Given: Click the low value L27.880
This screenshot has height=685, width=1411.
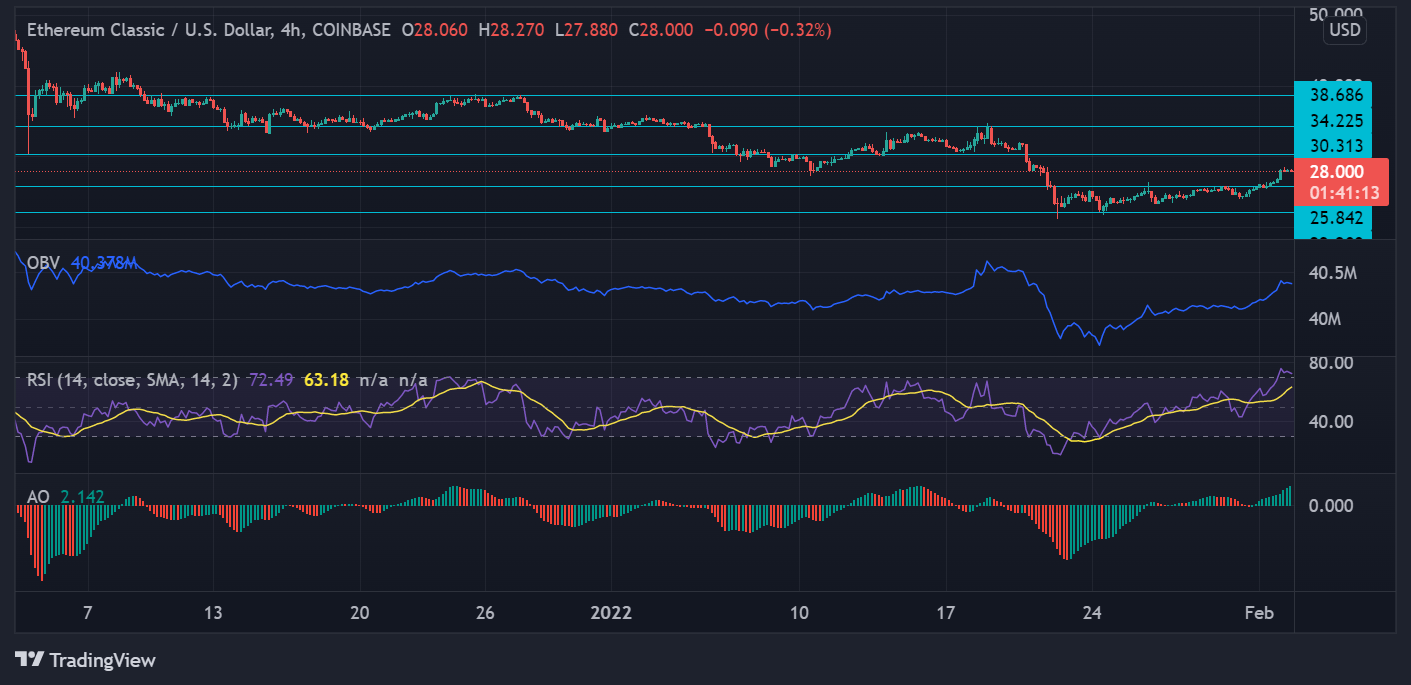Looking at the screenshot, I should pyautogui.click(x=586, y=30).
